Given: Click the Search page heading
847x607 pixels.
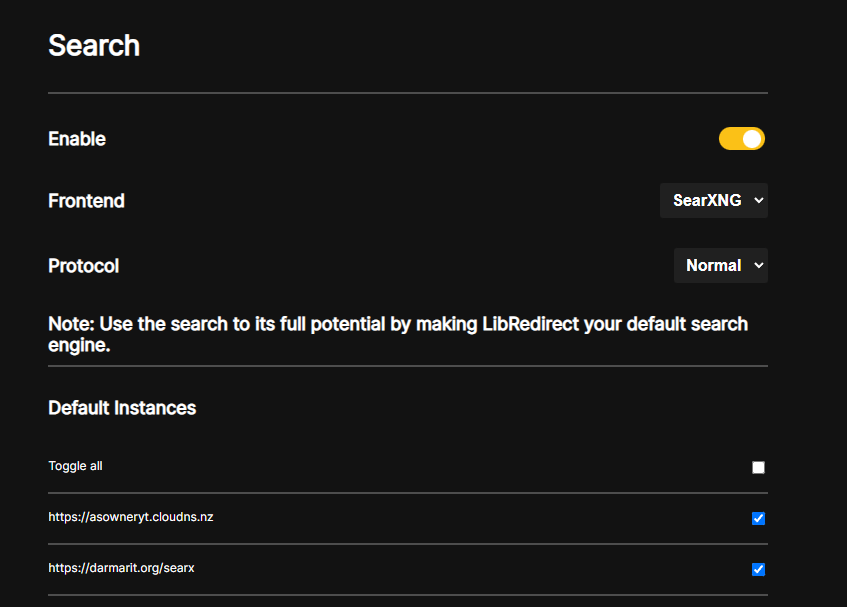Looking at the screenshot, I should pos(93,45).
